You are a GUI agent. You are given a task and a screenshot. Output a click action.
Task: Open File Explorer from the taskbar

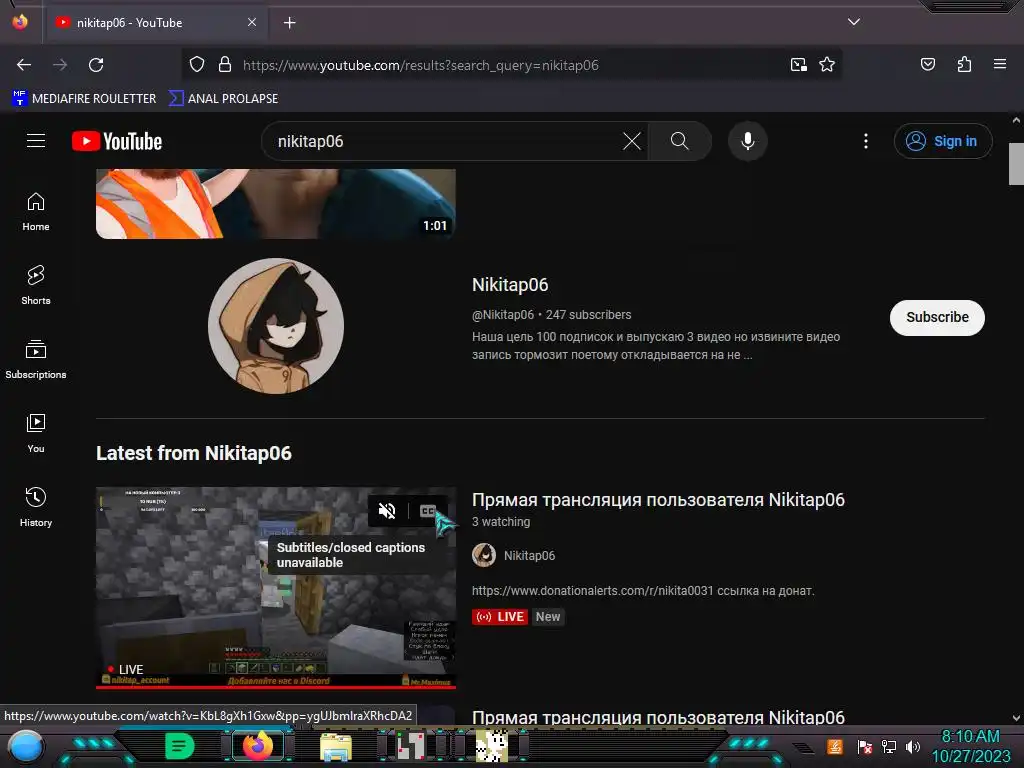[x=336, y=747]
